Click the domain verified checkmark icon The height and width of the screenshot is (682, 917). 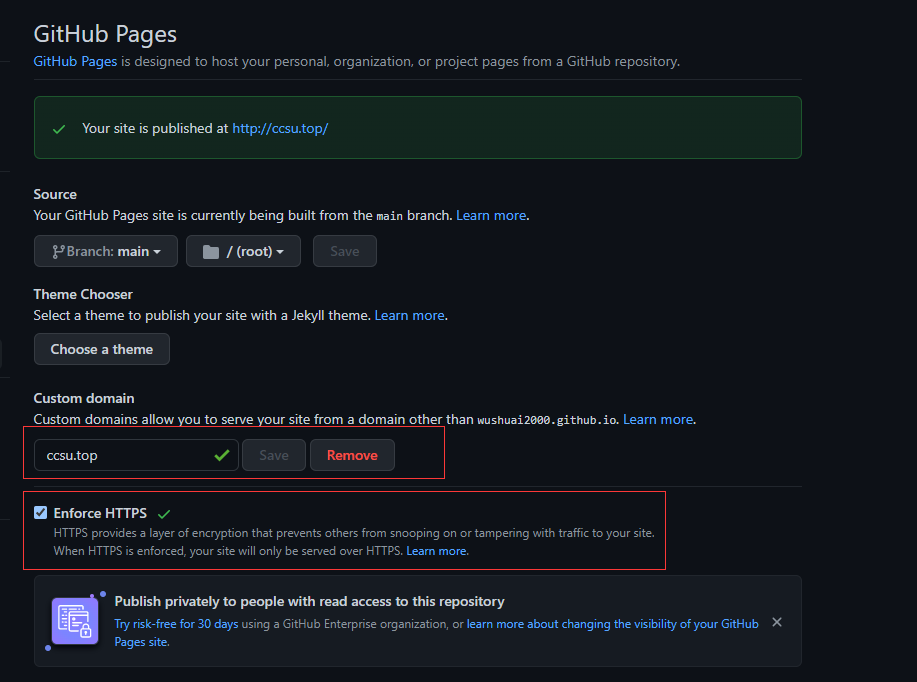coord(222,455)
